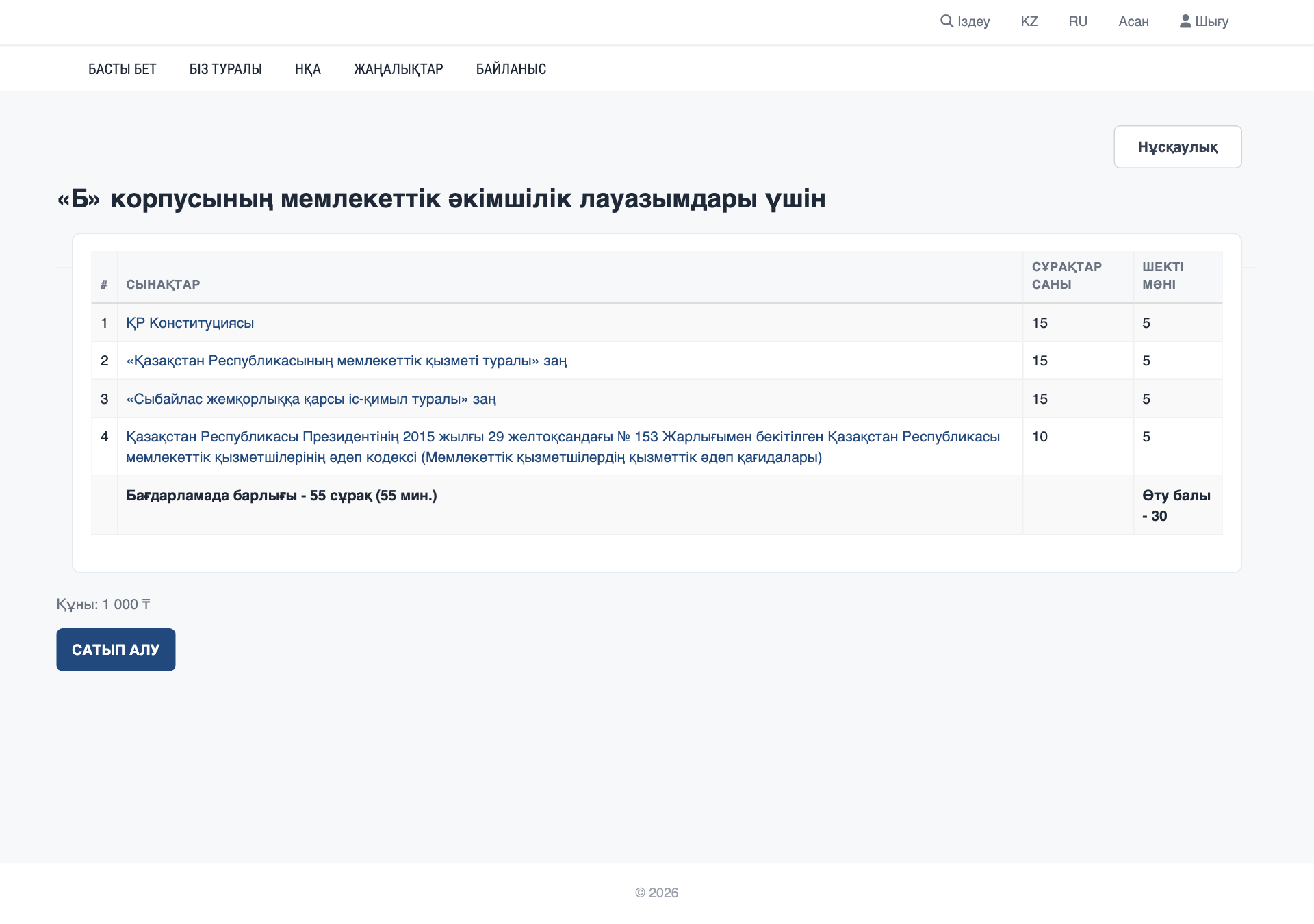Switch language to RU
1314x924 pixels.
pyautogui.click(x=1078, y=21)
